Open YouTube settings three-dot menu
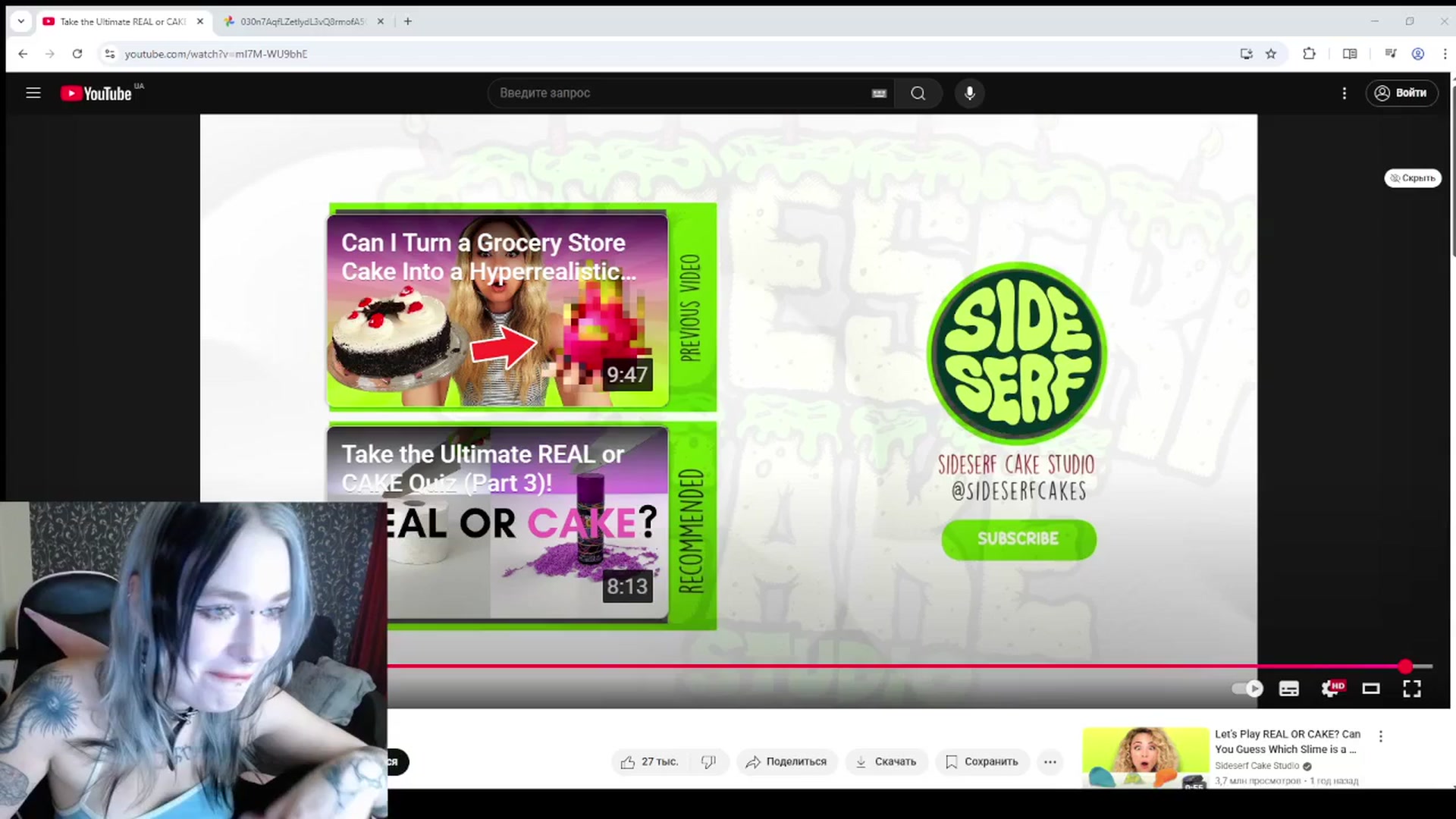The image size is (1456, 819). 1345,93
